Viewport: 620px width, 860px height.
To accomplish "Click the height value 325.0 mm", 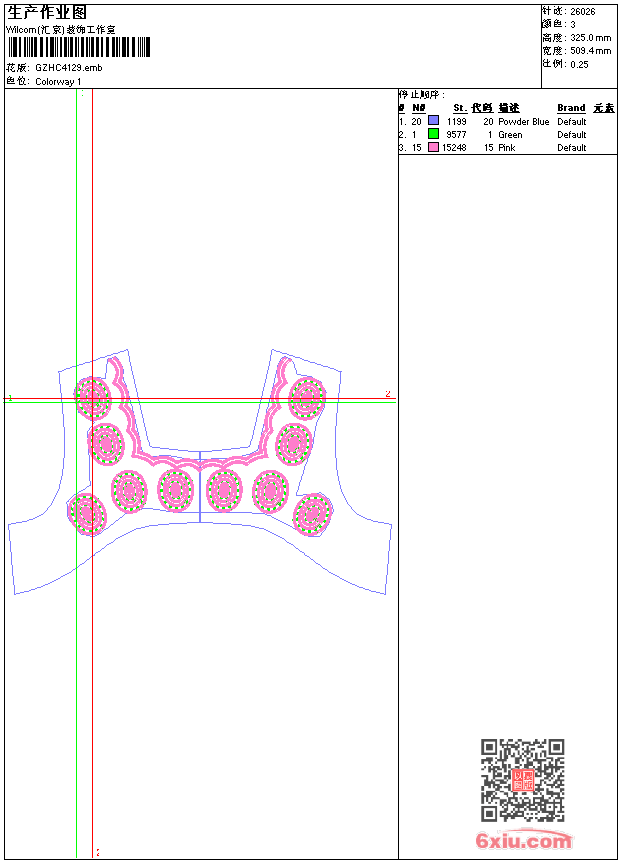I will [590, 38].
